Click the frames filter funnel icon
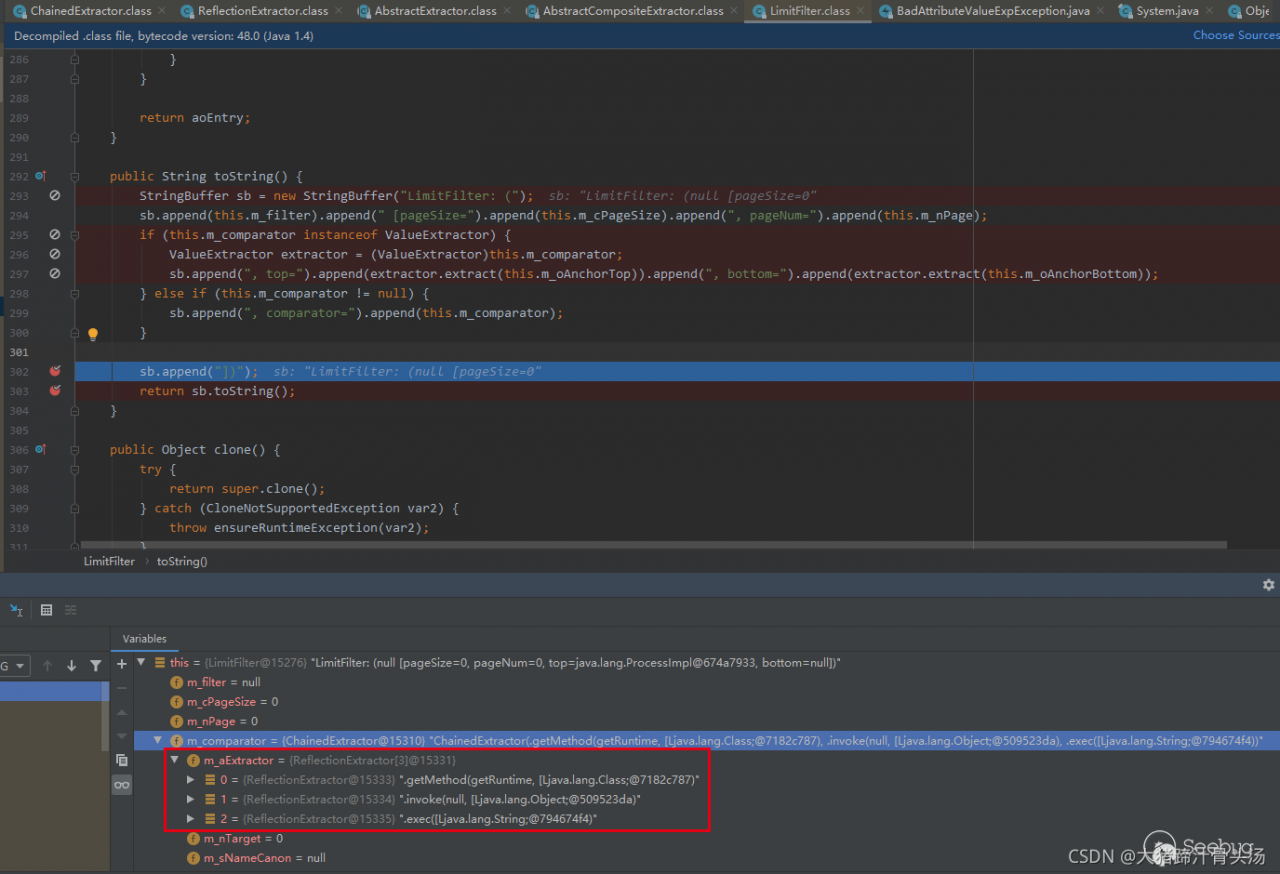 tap(96, 666)
